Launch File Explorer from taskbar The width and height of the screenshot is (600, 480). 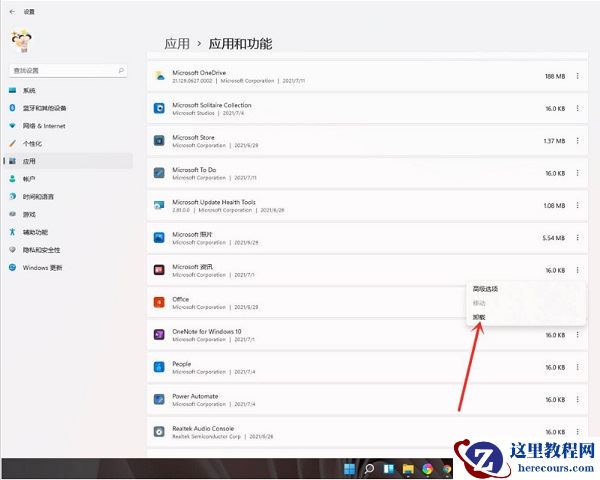pyautogui.click(x=408, y=469)
